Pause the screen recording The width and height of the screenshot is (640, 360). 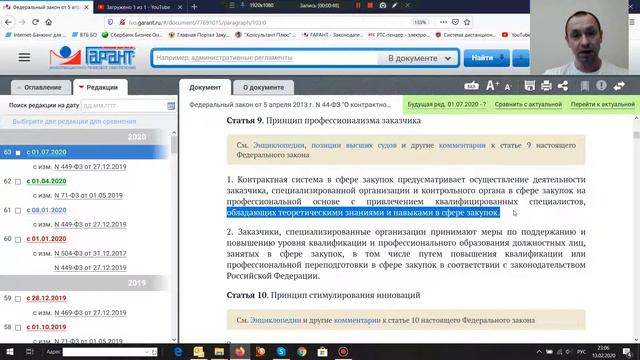pos(358,5)
